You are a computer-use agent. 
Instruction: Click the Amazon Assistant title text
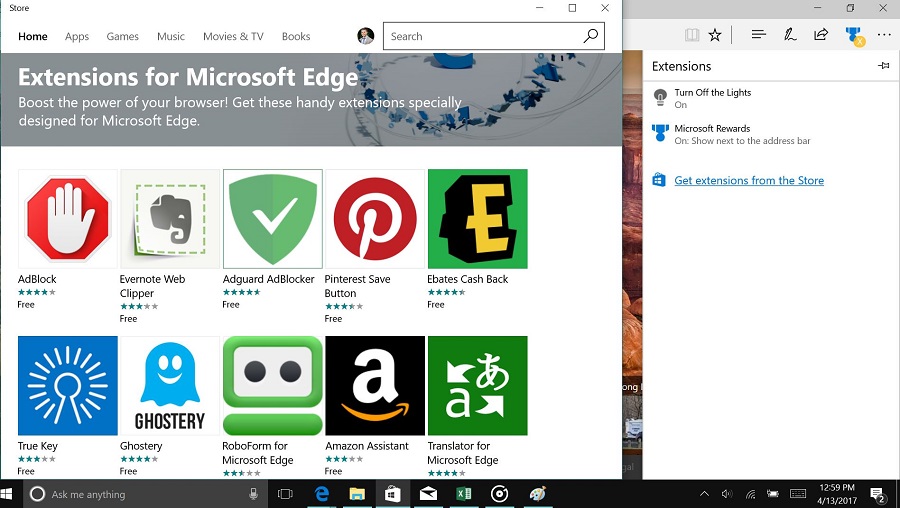tap(367, 446)
